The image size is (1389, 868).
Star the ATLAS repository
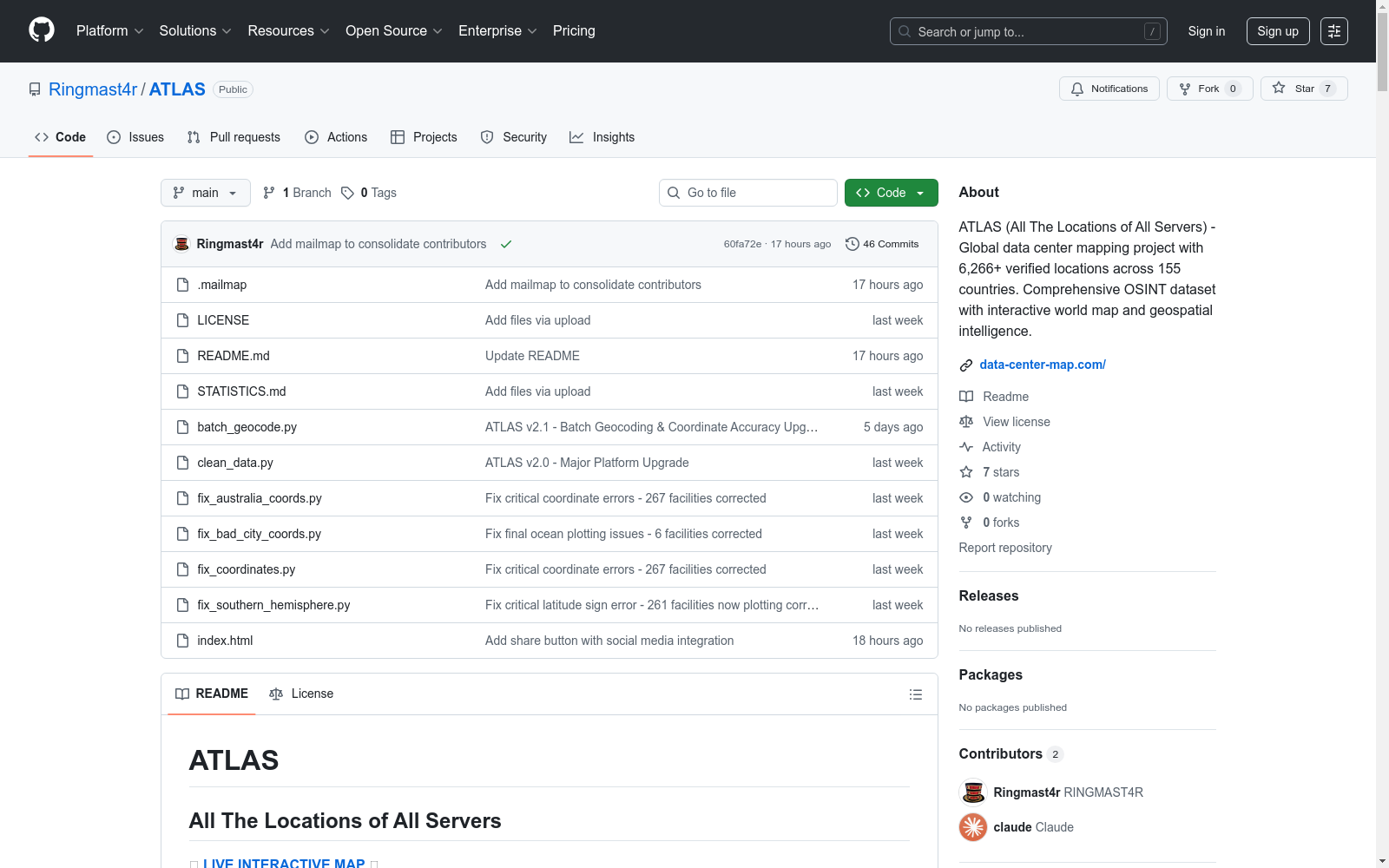click(1304, 89)
